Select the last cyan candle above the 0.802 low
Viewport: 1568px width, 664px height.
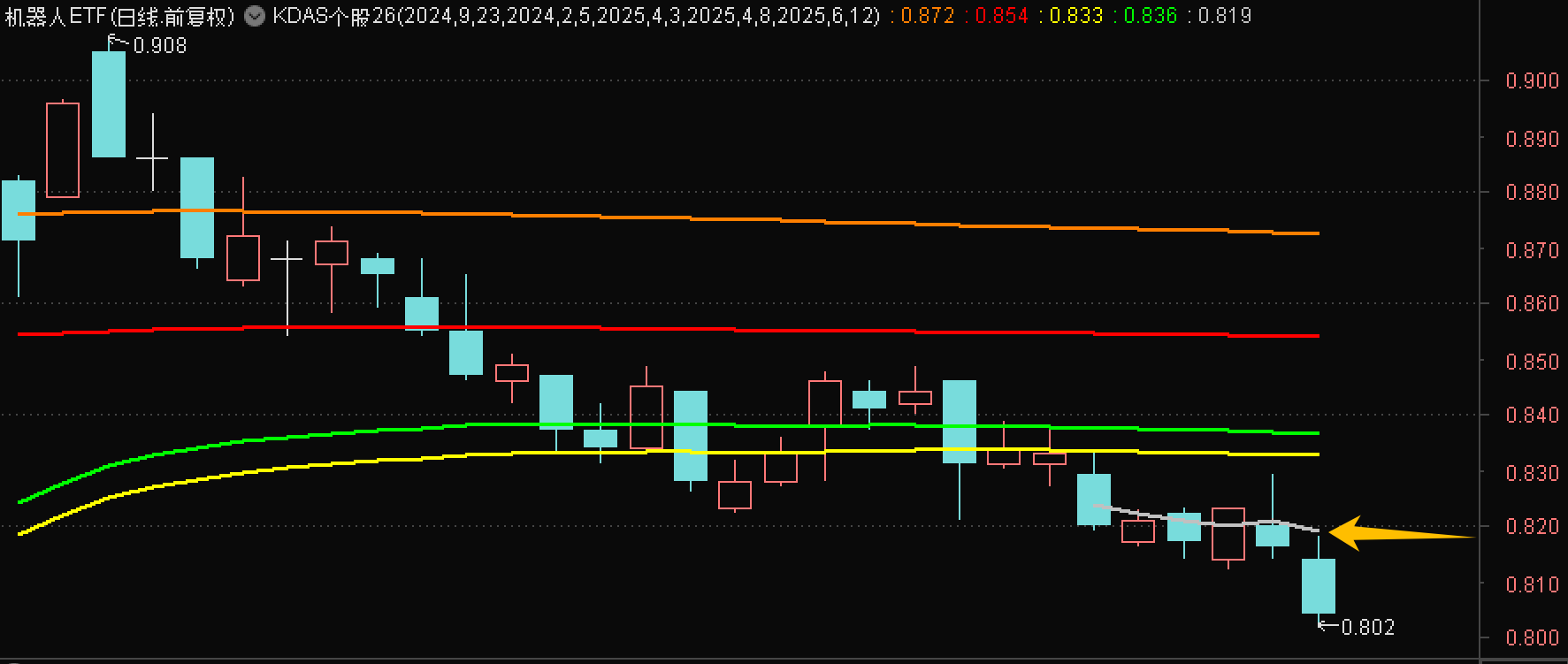coord(1319,585)
